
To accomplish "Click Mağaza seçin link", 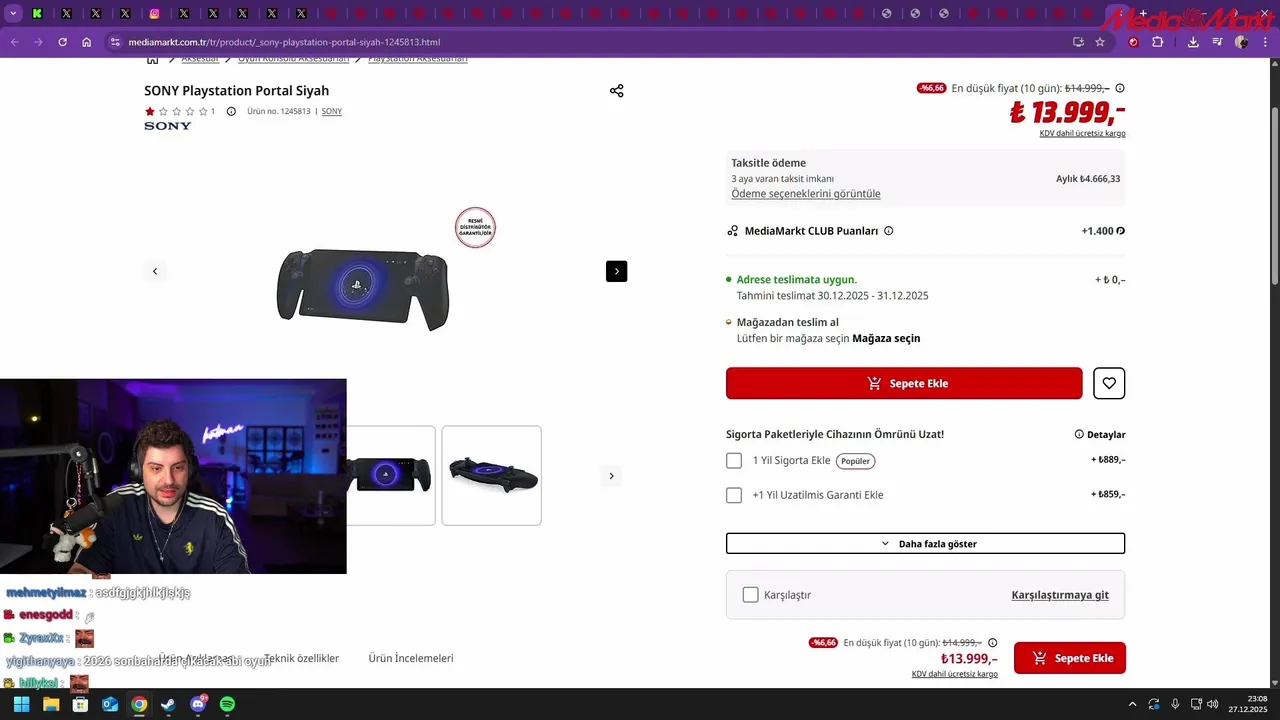I will point(886,338).
